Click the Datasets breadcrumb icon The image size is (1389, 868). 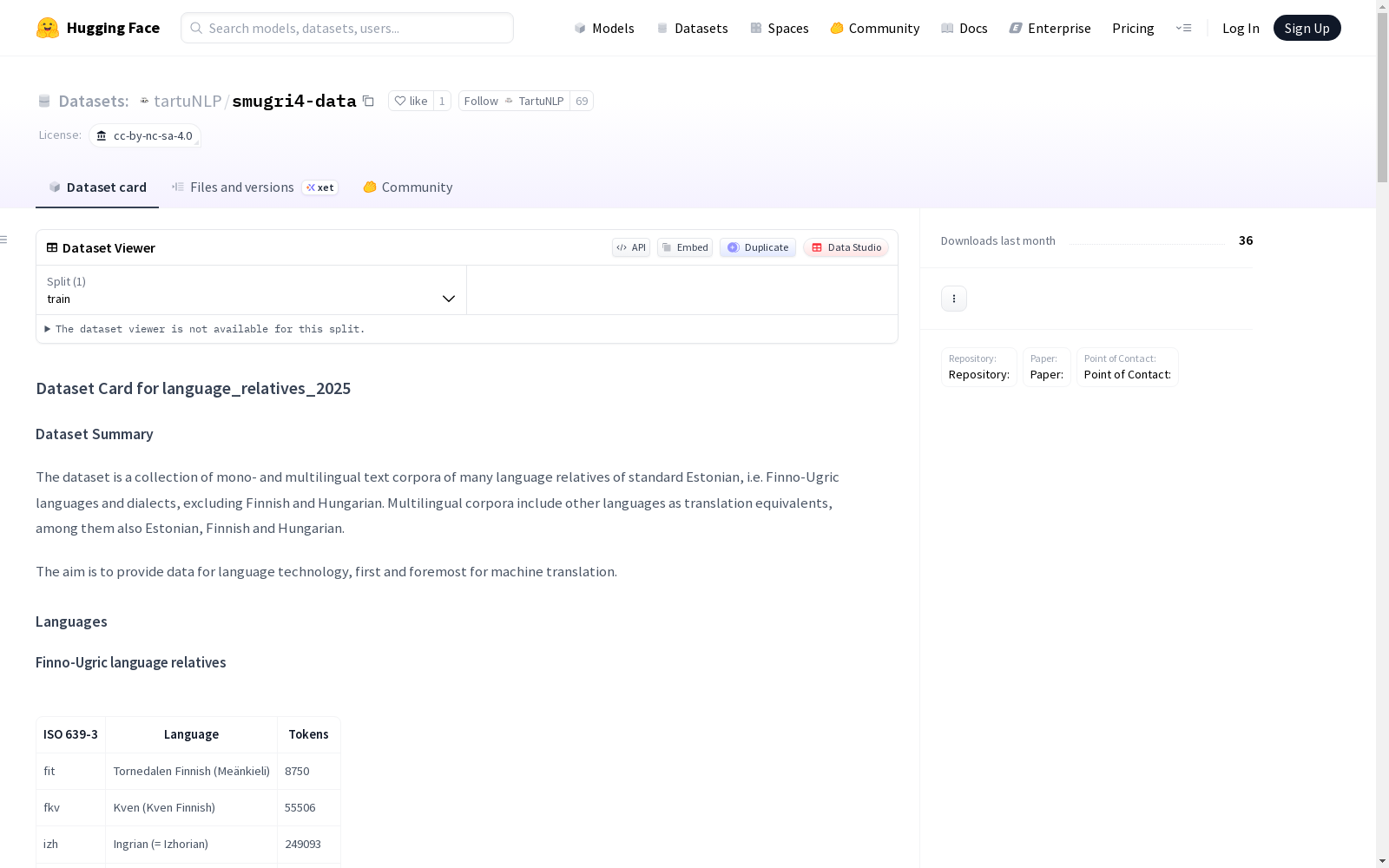point(44,101)
